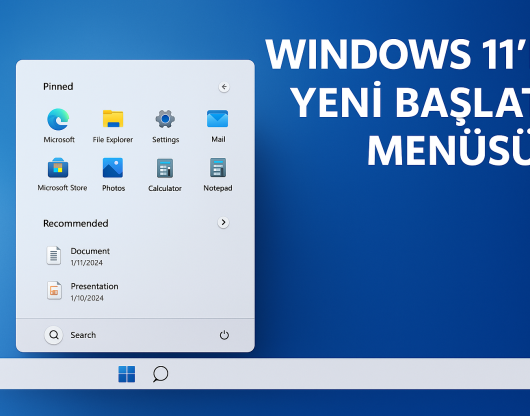This screenshot has width=530, height=416.
Task: Open the power options button
Action: 224,335
